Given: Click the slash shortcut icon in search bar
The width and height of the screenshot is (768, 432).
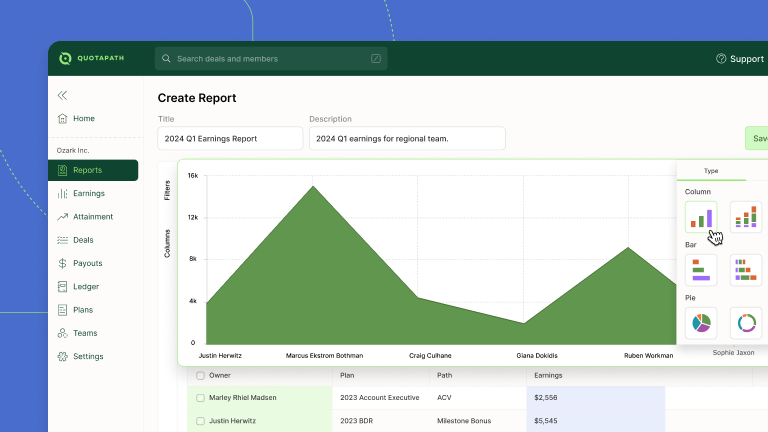Looking at the screenshot, I should (376, 58).
